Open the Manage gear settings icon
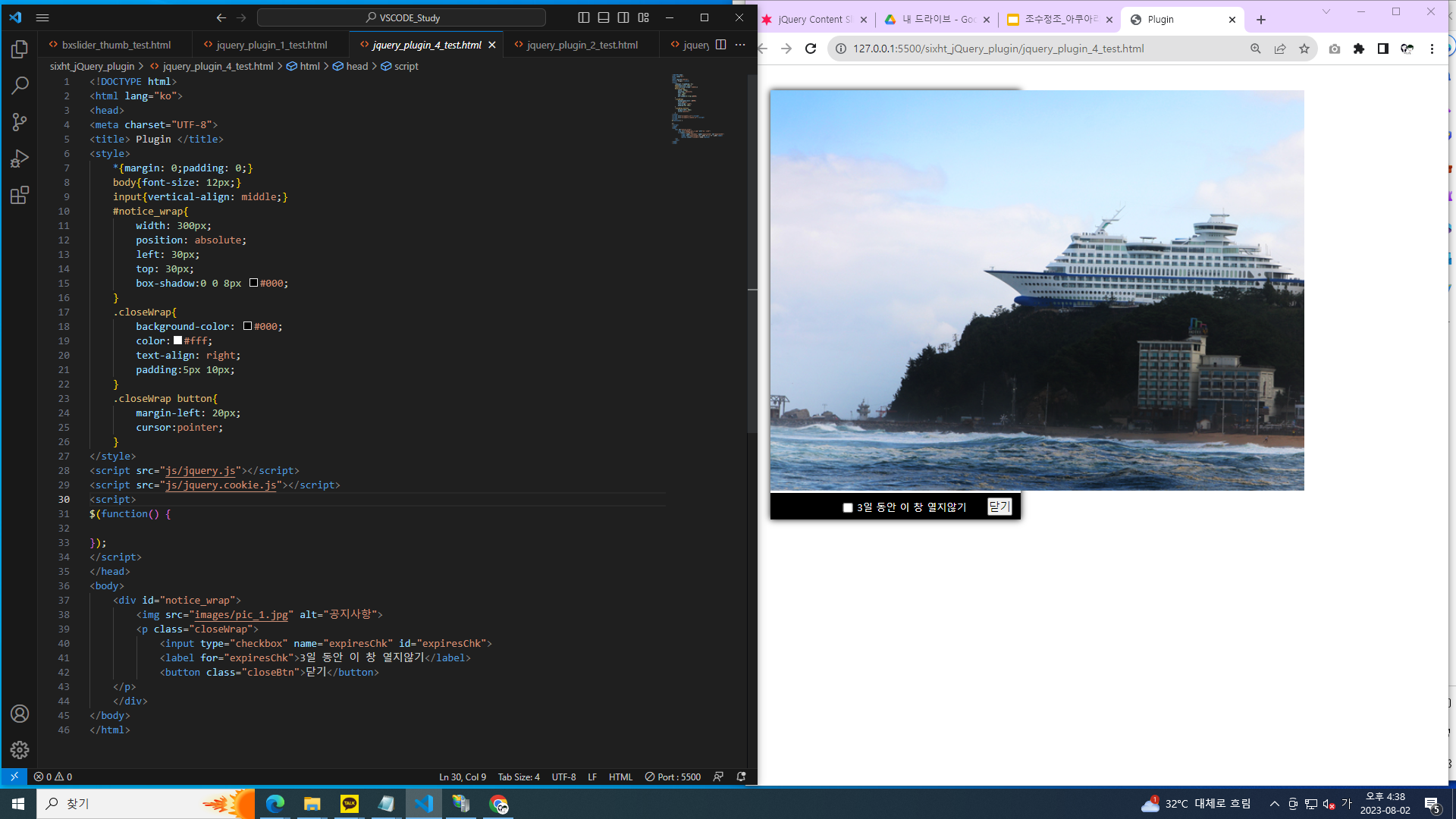Screen dimensions: 1456x819 point(20,750)
